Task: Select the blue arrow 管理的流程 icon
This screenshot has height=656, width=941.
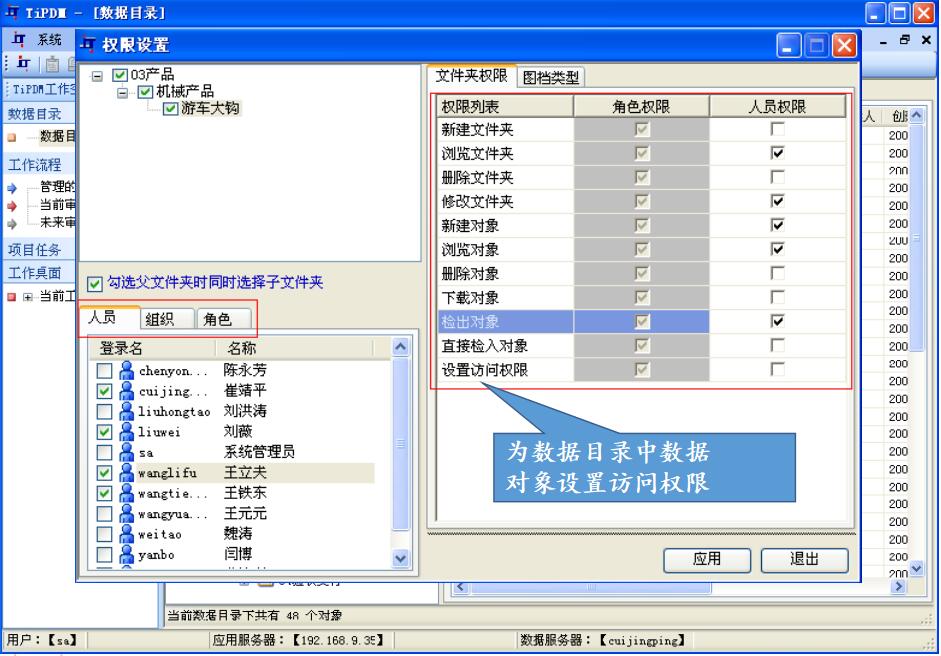Action: 10,188
